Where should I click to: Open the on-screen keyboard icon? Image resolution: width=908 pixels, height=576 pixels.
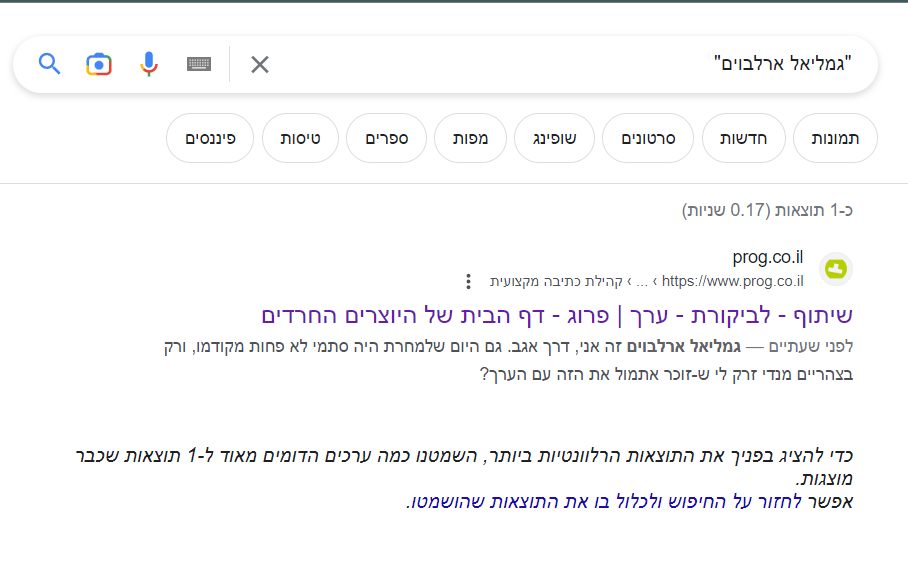click(x=199, y=63)
